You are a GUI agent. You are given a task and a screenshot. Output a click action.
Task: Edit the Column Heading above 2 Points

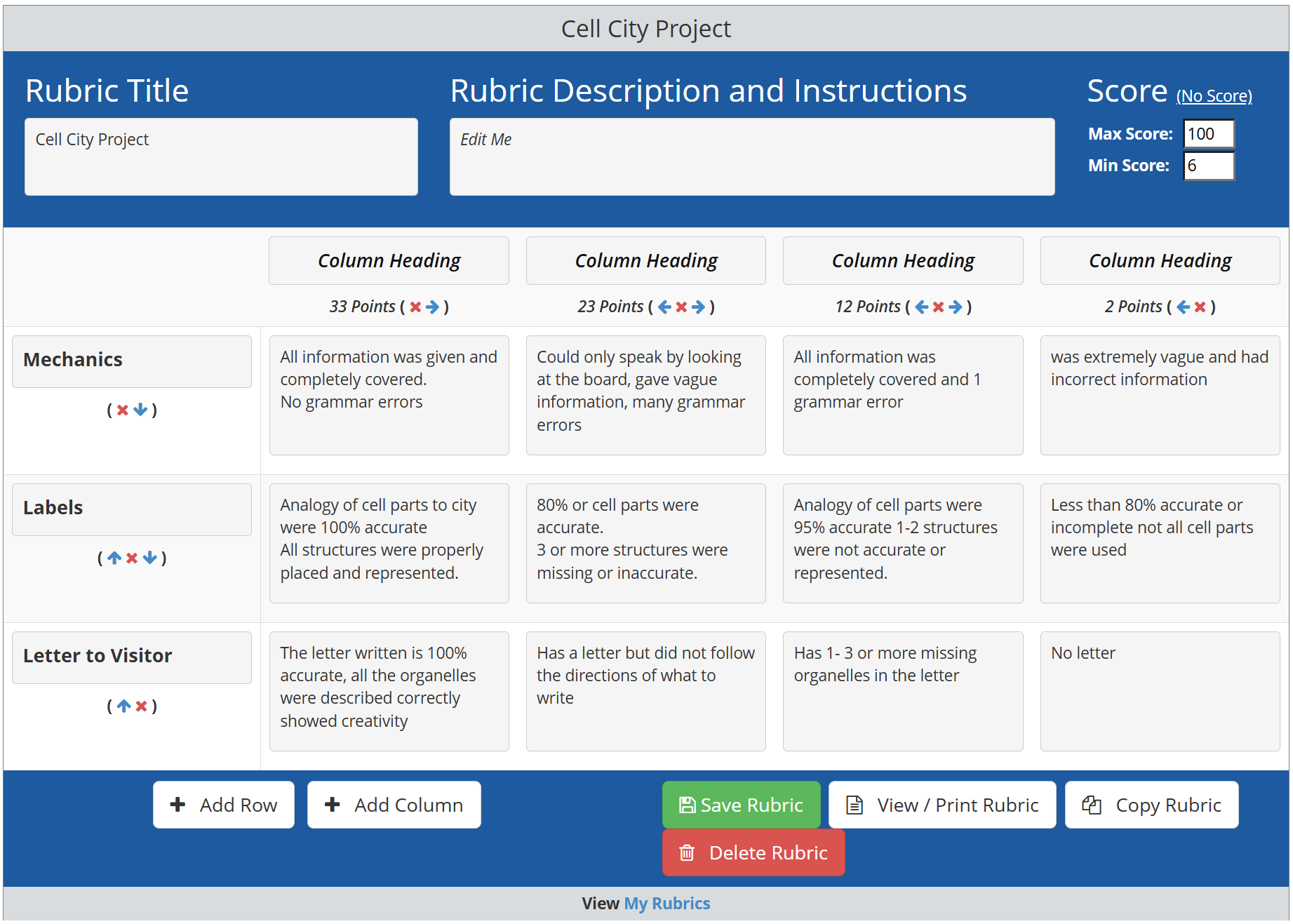(1160, 261)
